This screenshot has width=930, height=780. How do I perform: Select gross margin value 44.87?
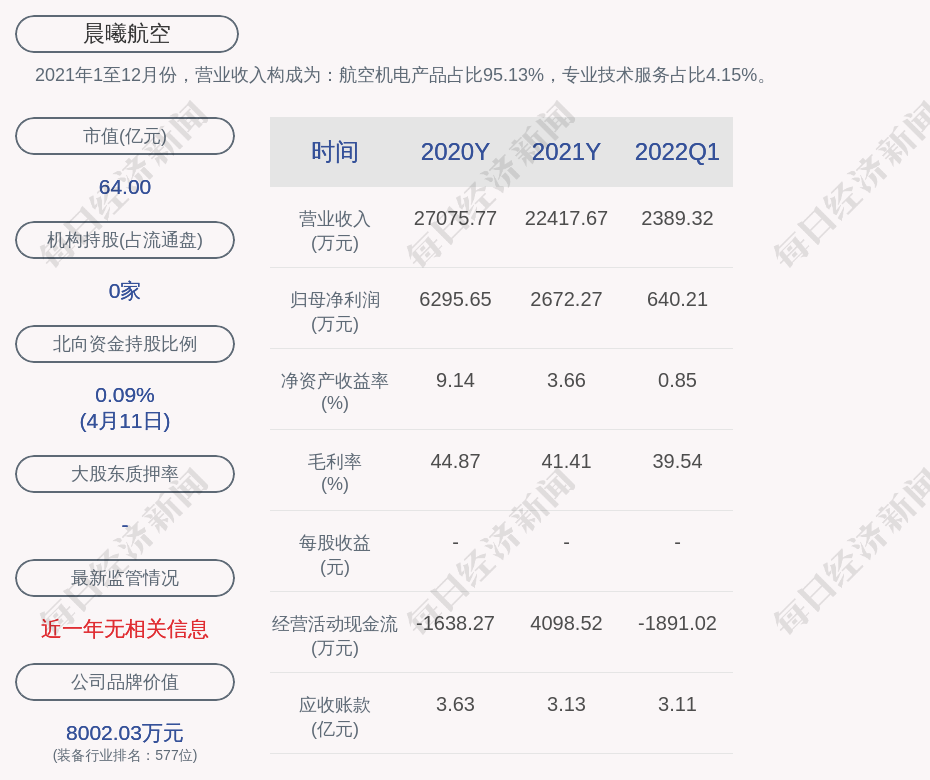(x=455, y=461)
